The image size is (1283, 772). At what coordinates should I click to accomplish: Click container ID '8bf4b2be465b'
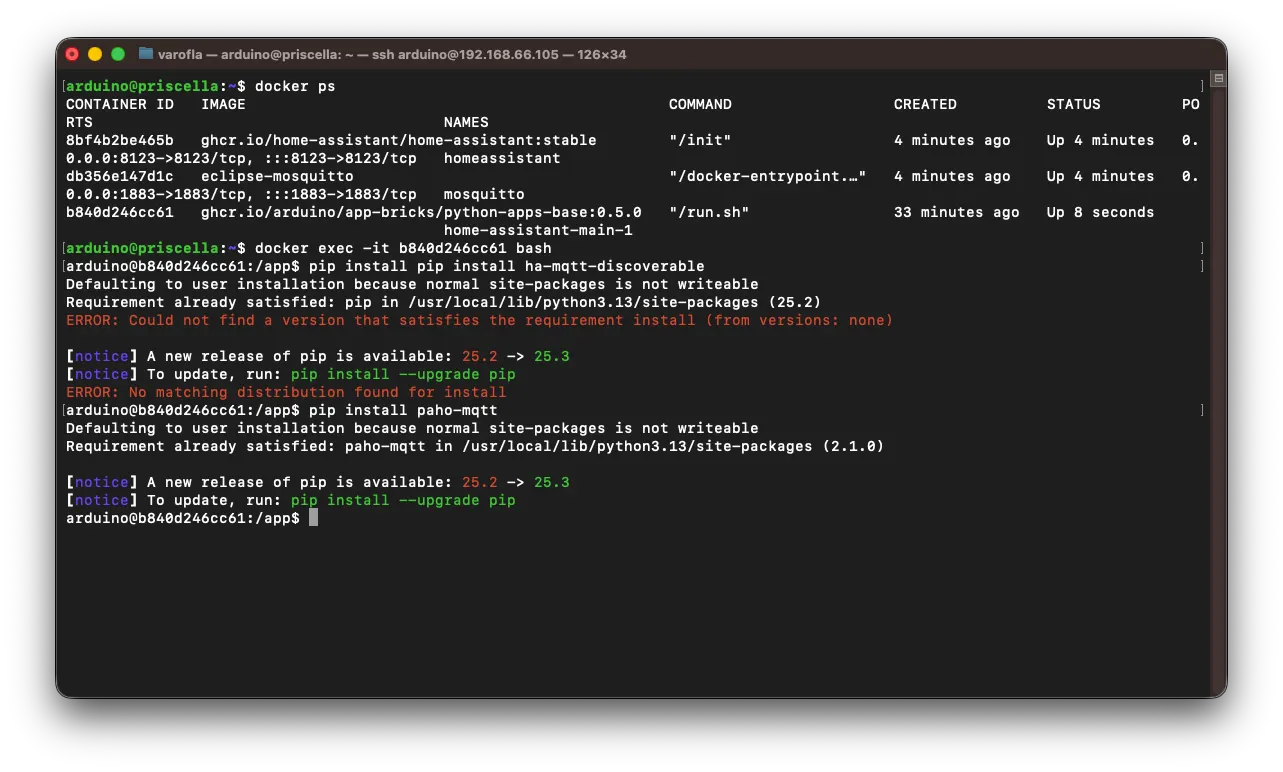point(120,140)
